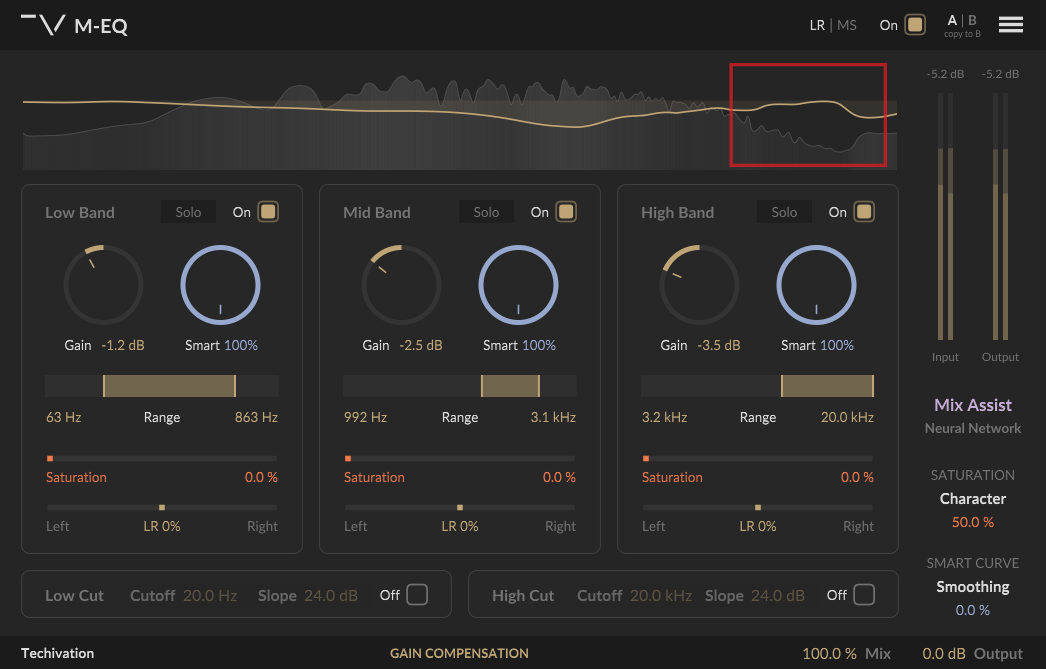1046x669 pixels.
Task: Click the Mix Assist button
Action: [x=972, y=405]
